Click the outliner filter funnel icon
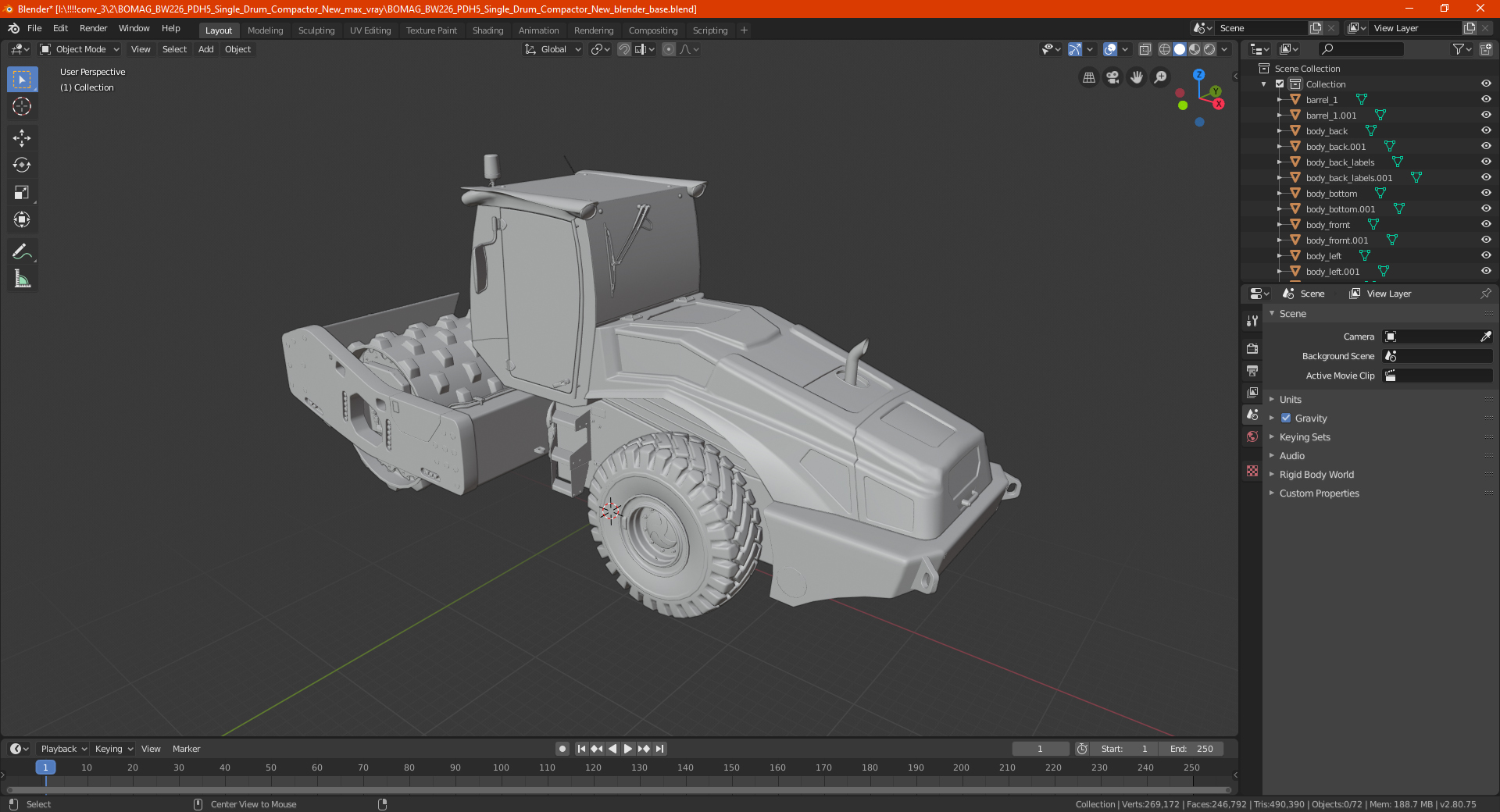Viewport: 1500px width, 812px height. pyautogui.click(x=1458, y=49)
